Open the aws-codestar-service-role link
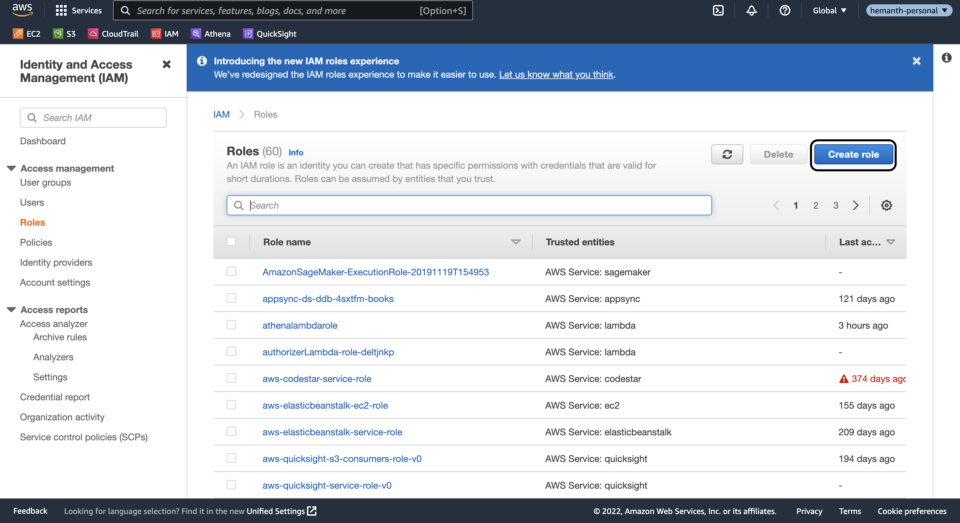The height and width of the screenshot is (523, 960). coord(317,378)
